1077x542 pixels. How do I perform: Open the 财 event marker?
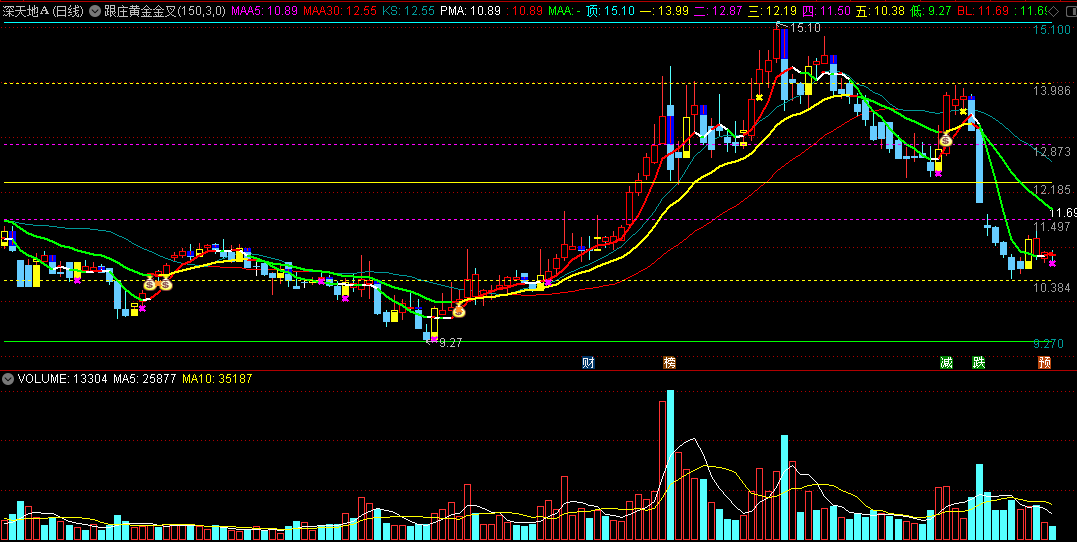click(588, 363)
